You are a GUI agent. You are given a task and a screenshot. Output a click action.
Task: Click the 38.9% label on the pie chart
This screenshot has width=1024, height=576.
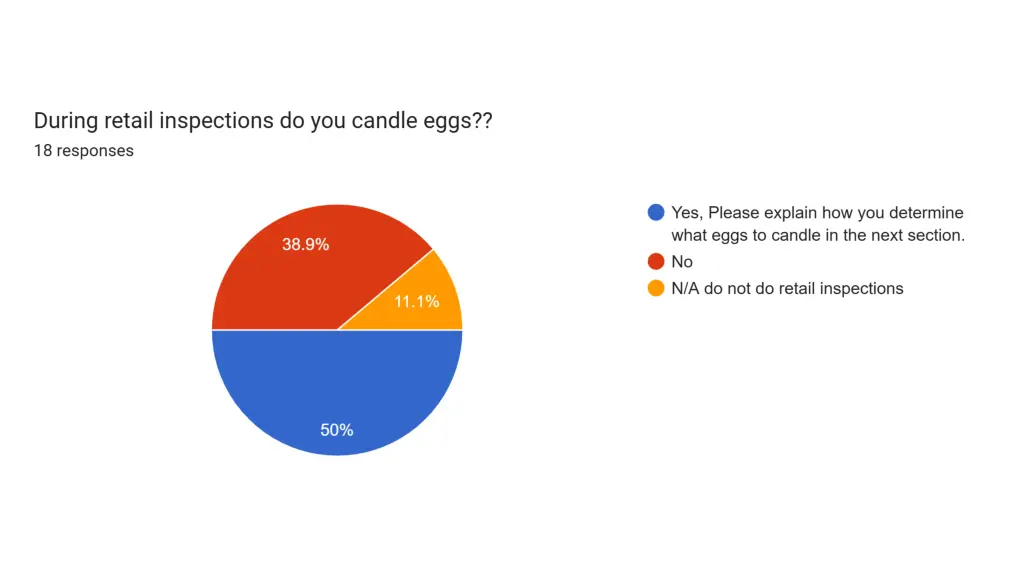click(x=305, y=244)
